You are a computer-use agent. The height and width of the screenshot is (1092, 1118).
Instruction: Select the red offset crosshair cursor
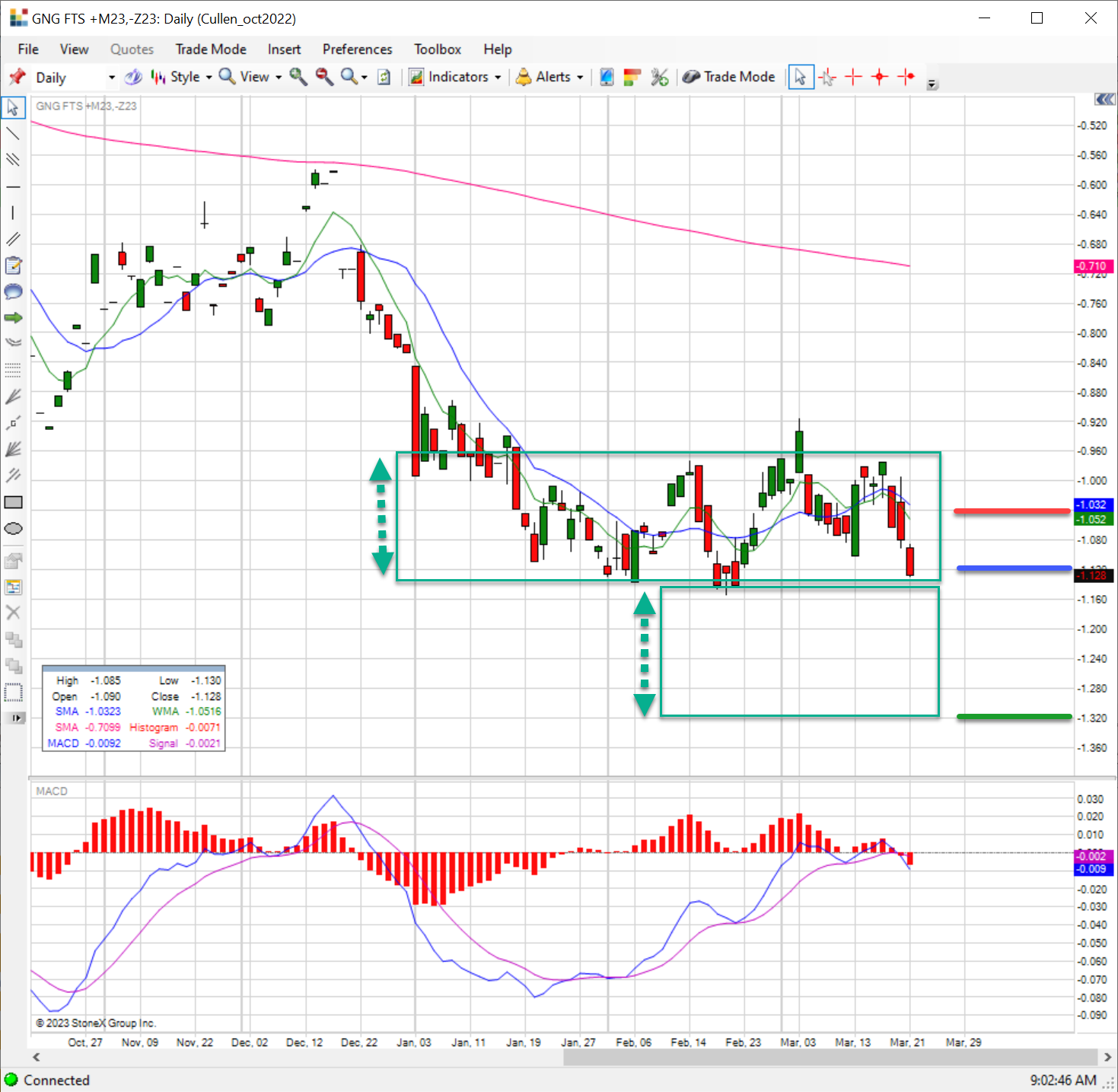(906, 77)
